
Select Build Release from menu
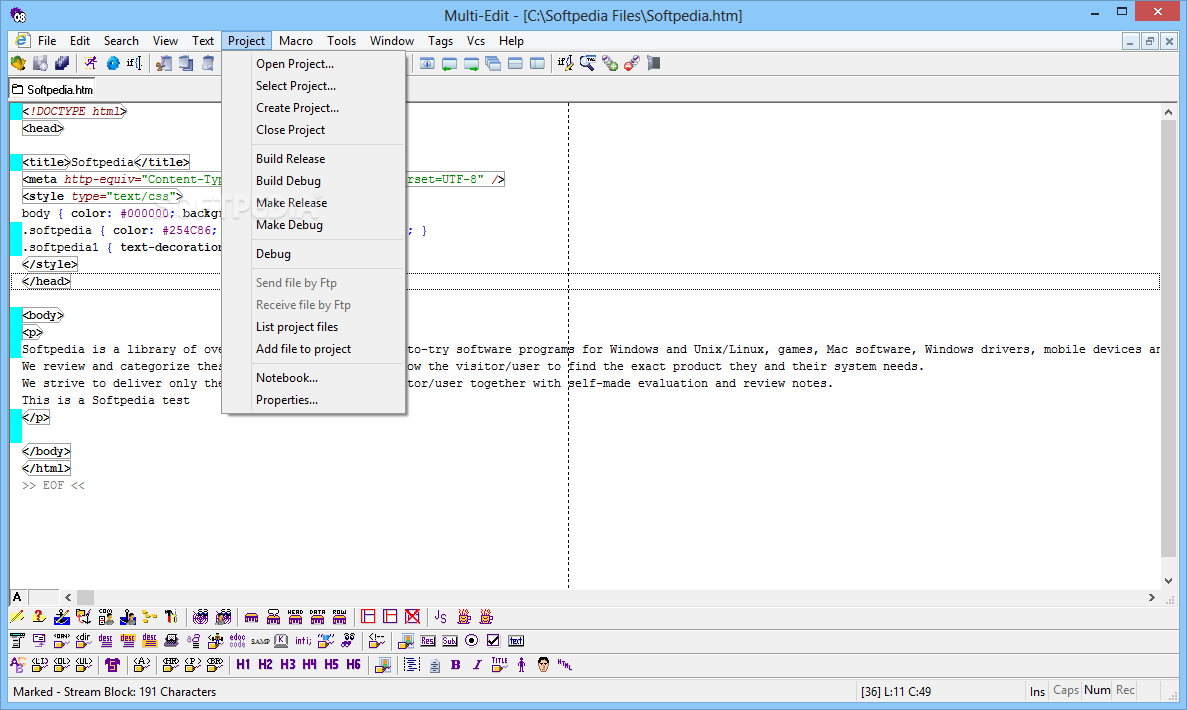click(x=291, y=158)
